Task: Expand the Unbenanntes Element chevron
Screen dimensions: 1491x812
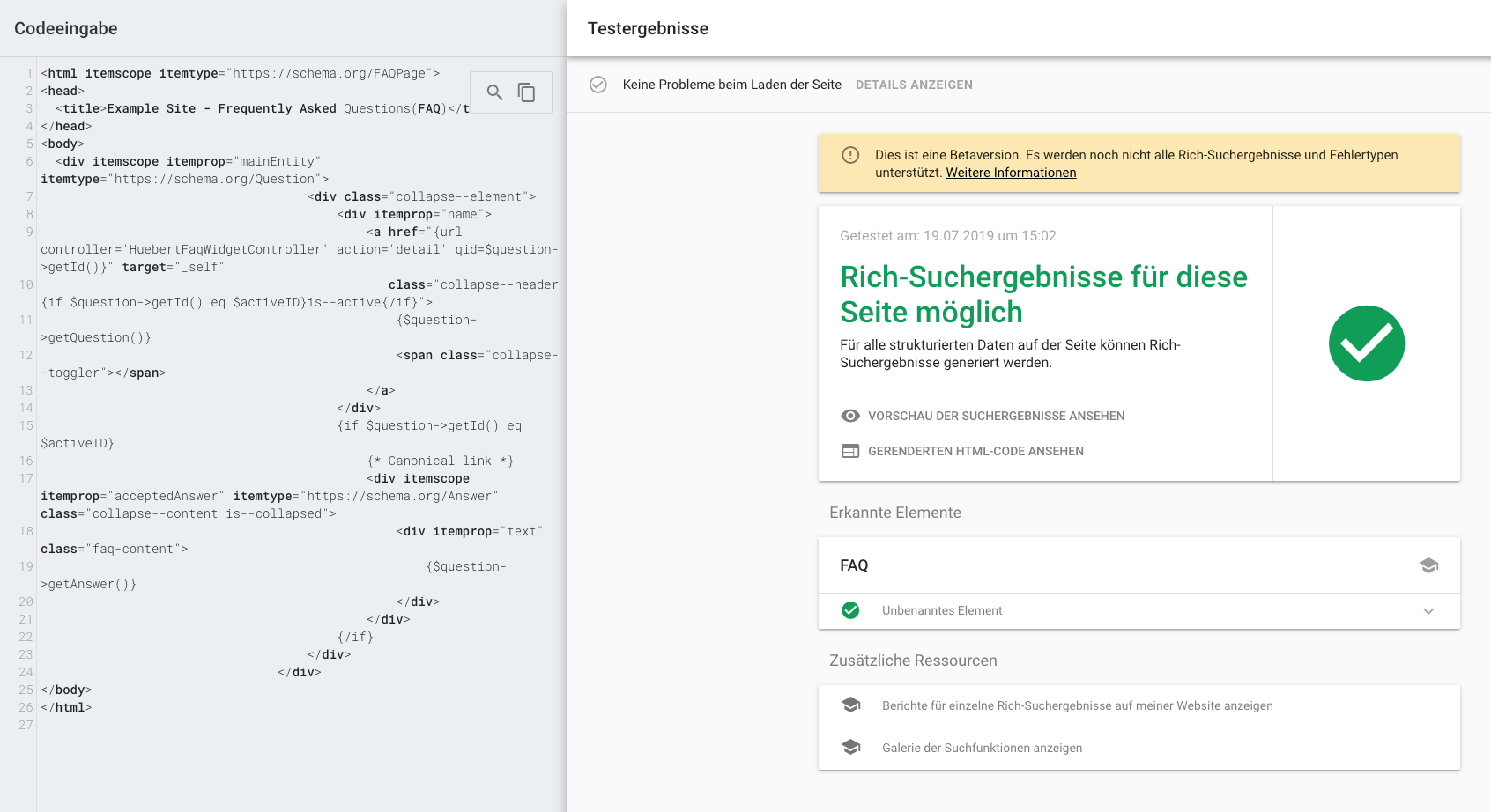Action: pyautogui.click(x=1428, y=611)
